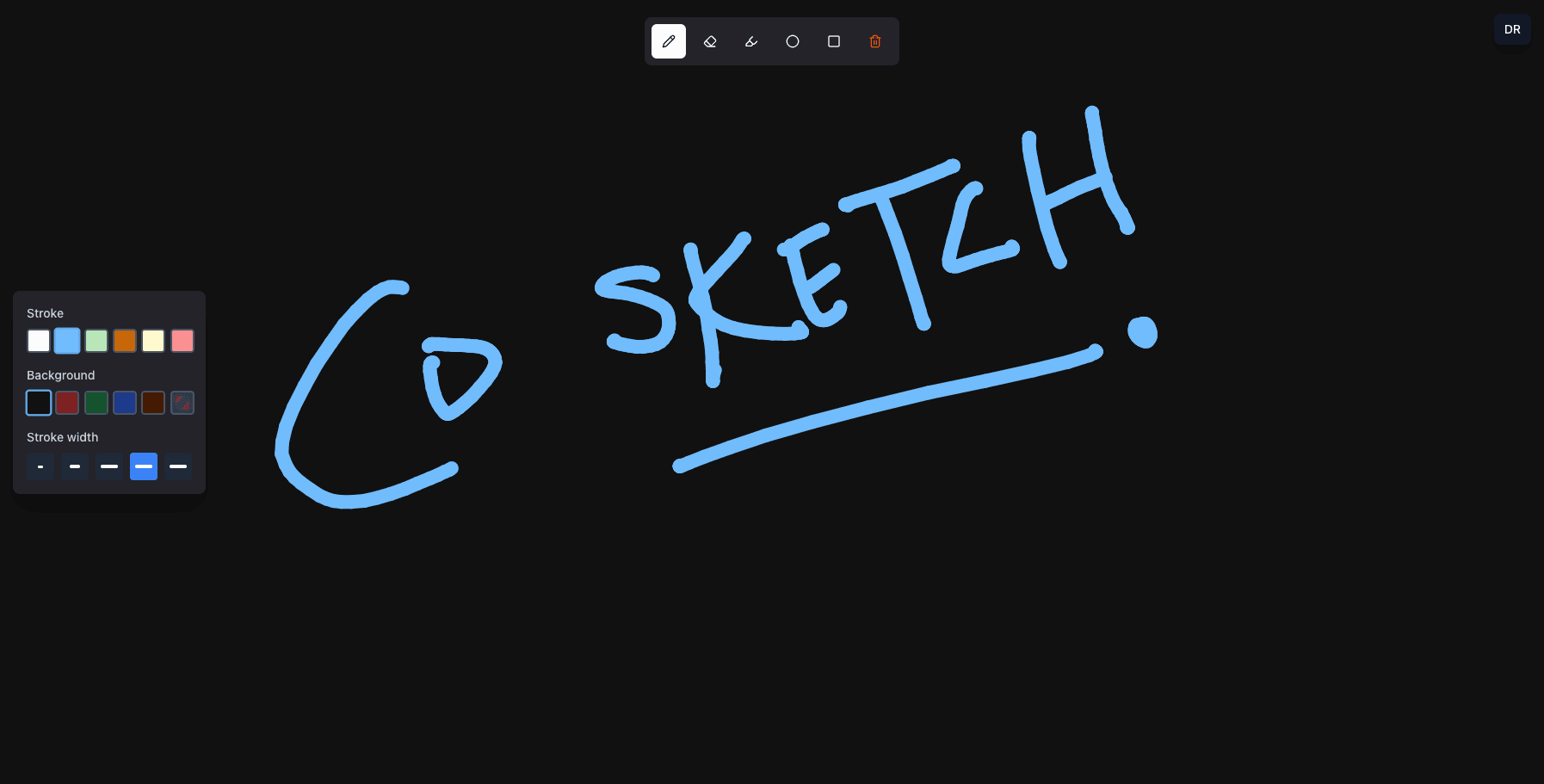Apply the navy blue background color
This screenshot has height=784, width=1544.
click(x=125, y=402)
